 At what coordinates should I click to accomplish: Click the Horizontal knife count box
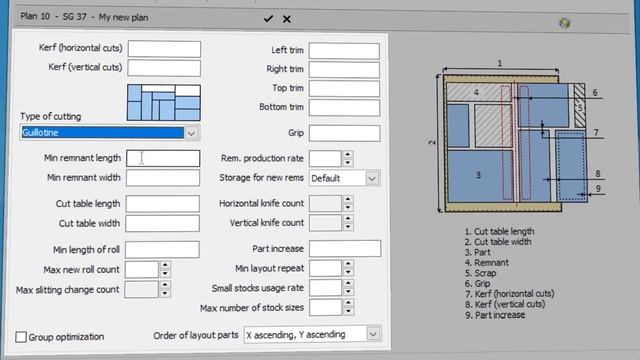click(x=325, y=204)
